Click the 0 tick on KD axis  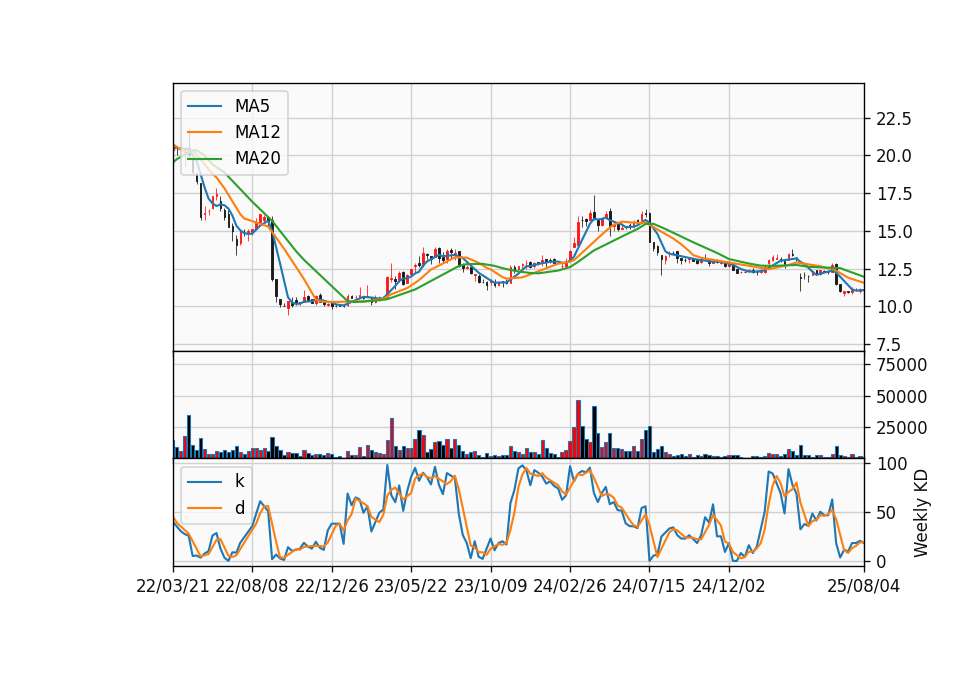coord(881,561)
